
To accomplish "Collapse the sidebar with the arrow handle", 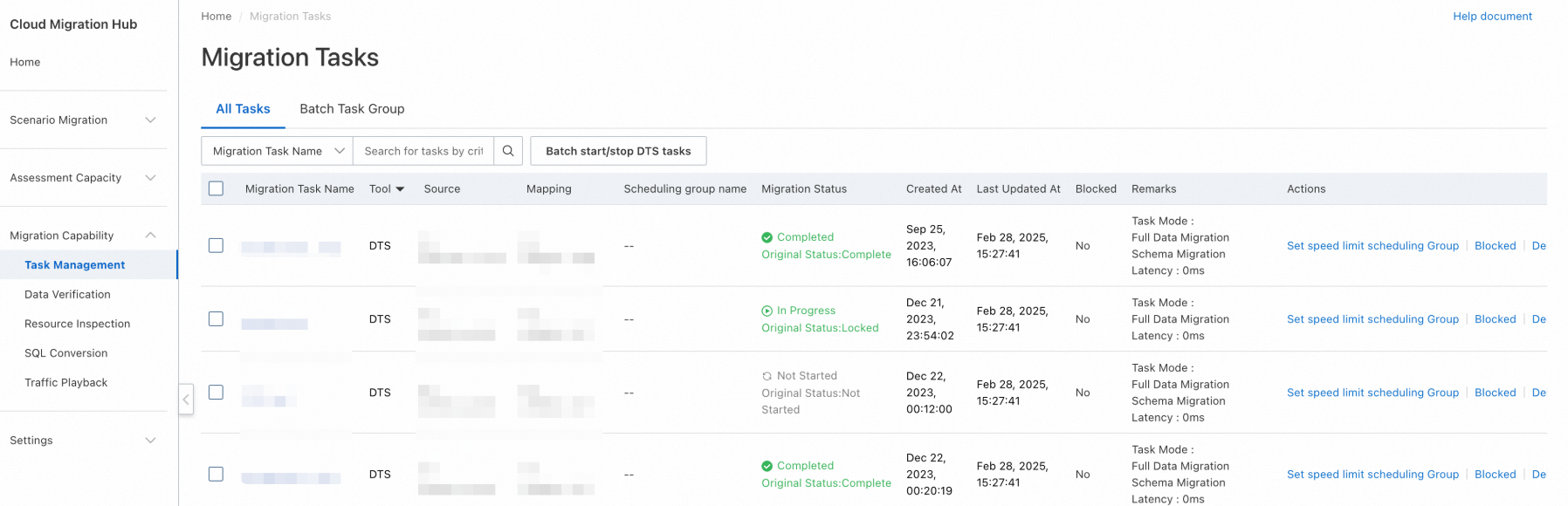I will pyautogui.click(x=186, y=400).
